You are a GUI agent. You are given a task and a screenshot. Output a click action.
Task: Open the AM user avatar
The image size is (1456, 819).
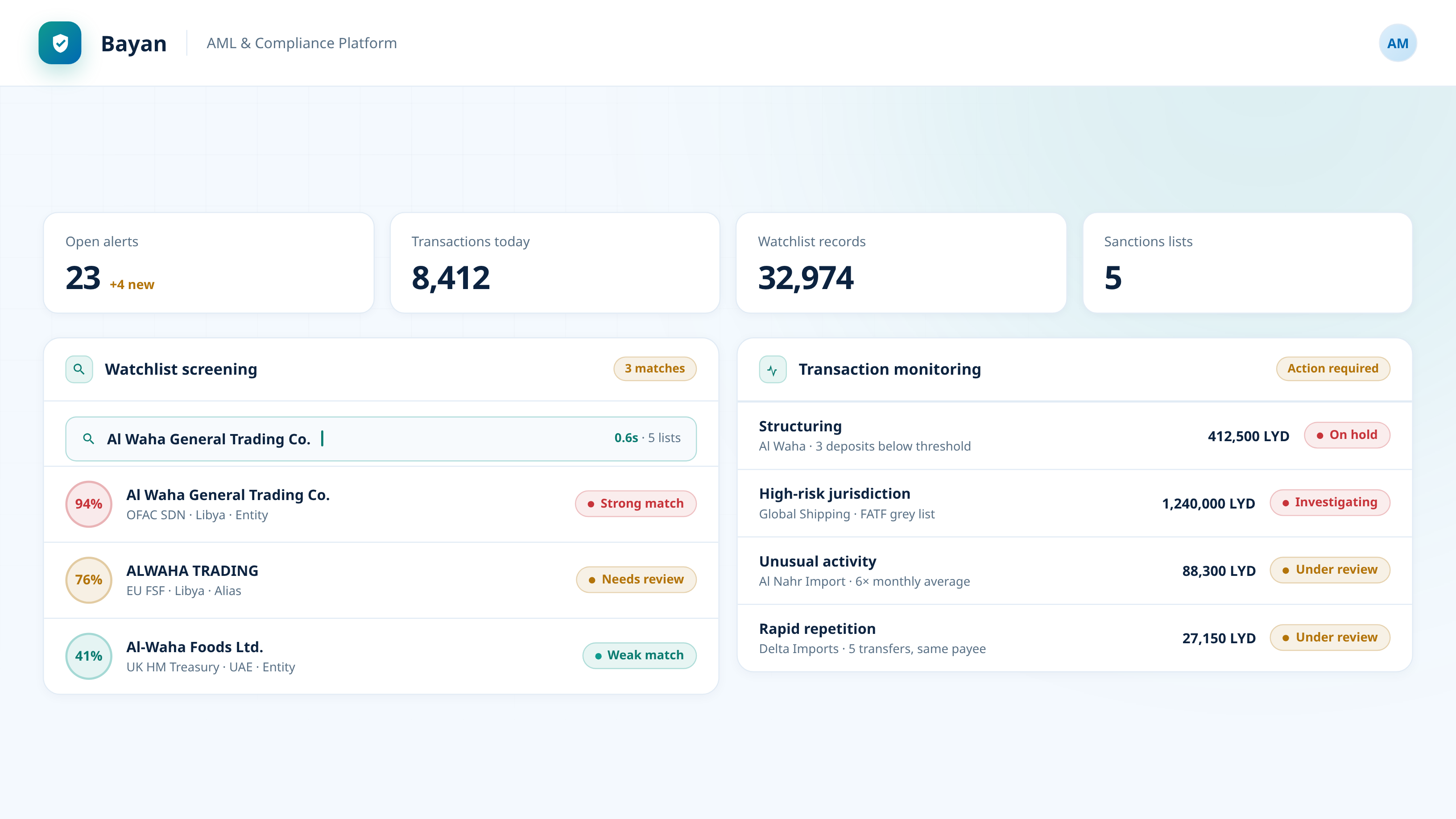click(1397, 43)
